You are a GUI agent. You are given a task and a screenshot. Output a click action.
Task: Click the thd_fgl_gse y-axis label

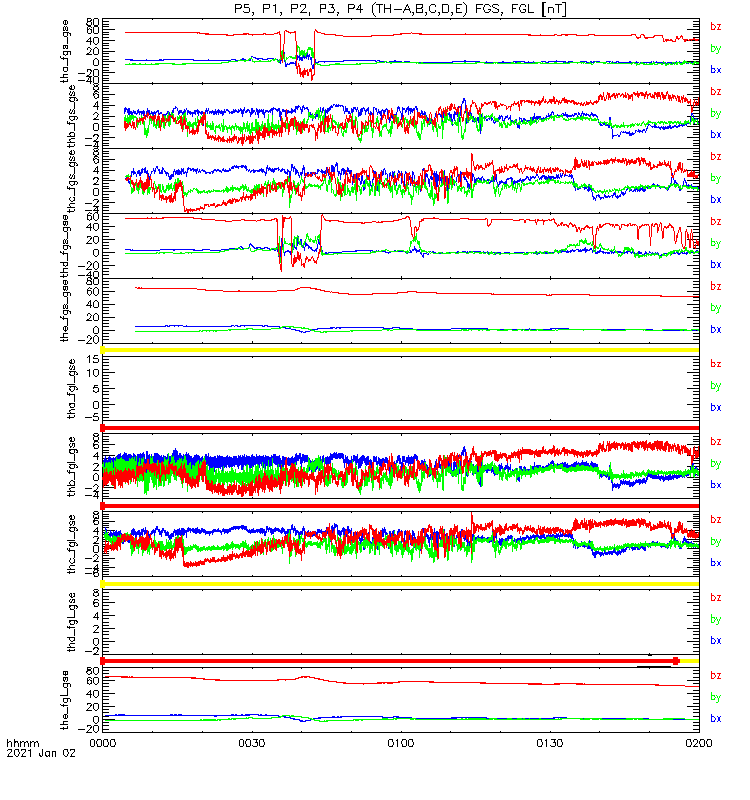pos(71,622)
